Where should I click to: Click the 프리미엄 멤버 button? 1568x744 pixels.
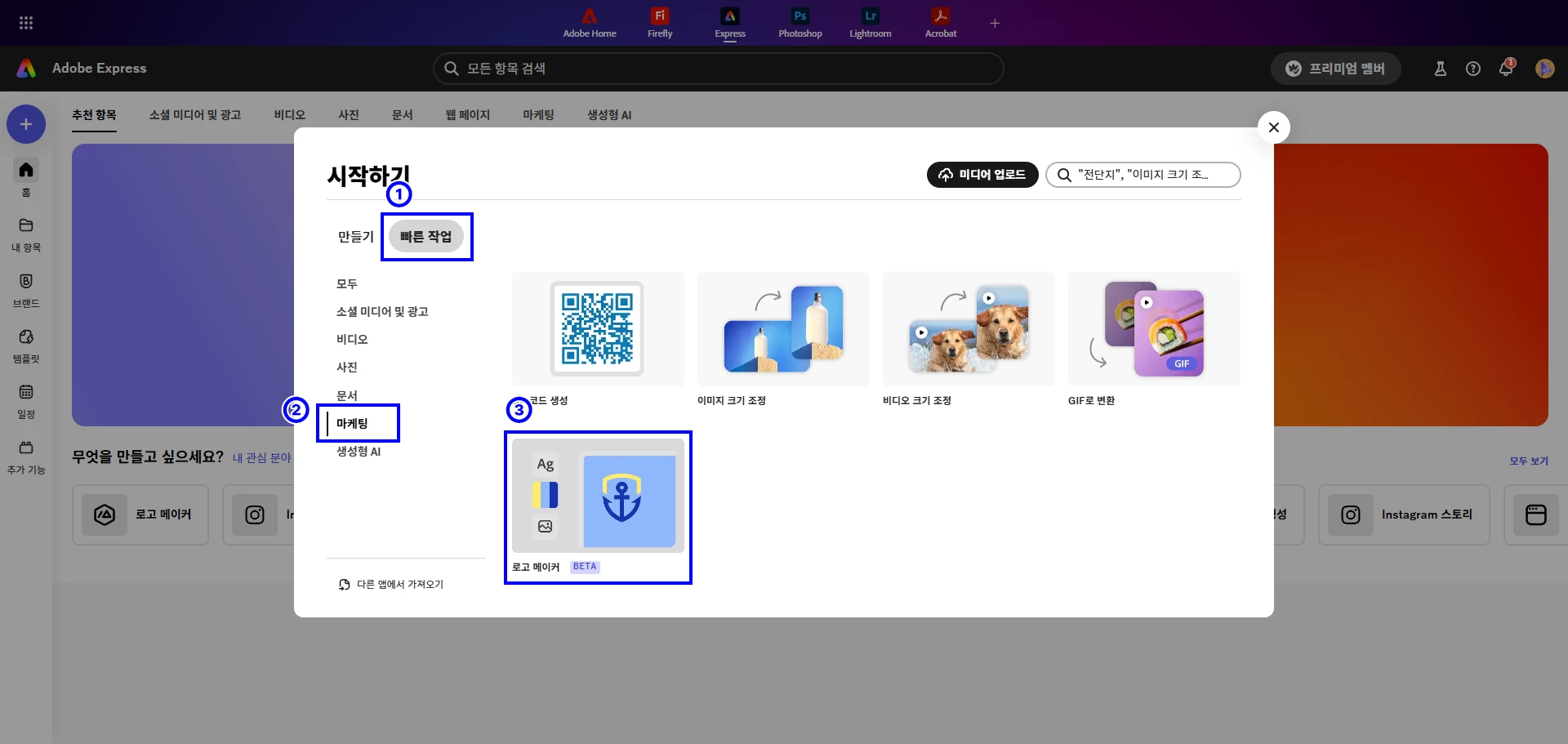tap(1336, 69)
